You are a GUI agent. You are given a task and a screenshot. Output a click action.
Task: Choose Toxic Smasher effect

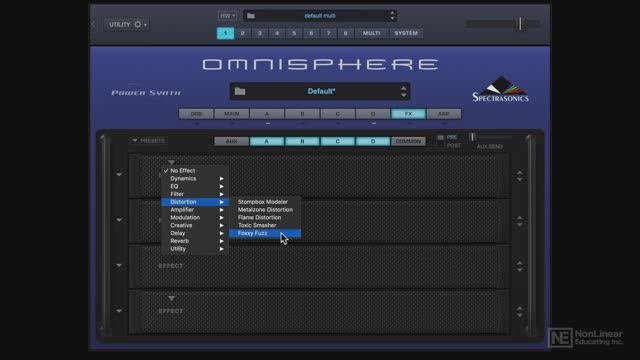pyautogui.click(x=265, y=225)
